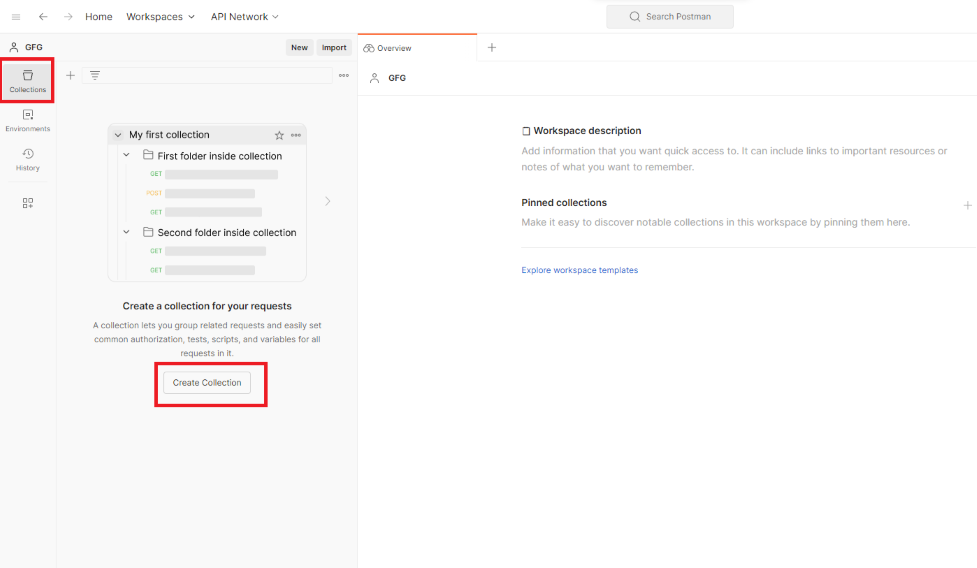Go to Home

(98, 17)
